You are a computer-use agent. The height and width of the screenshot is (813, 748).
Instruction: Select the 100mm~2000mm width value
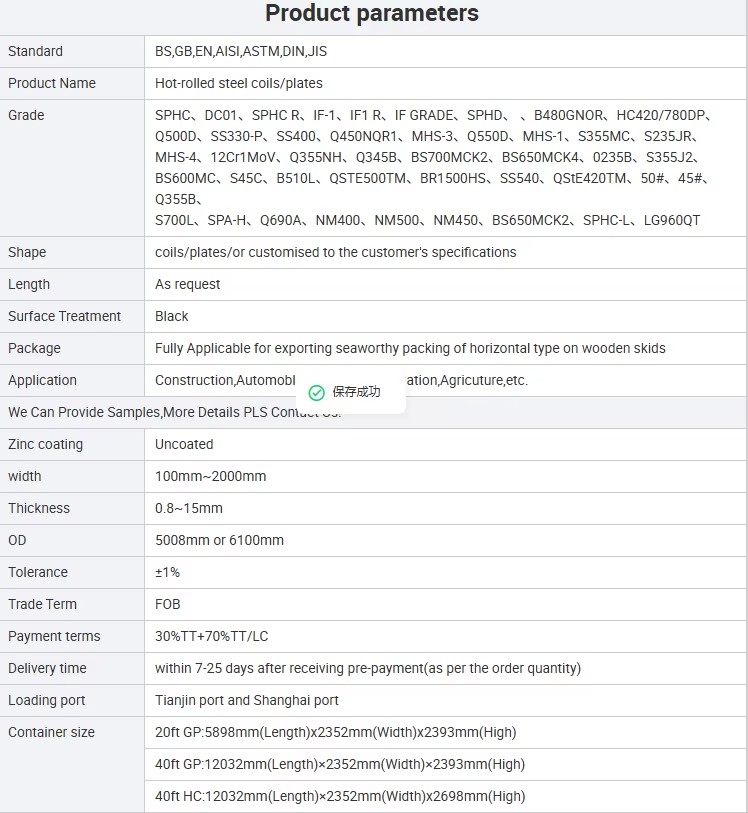click(210, 476)
